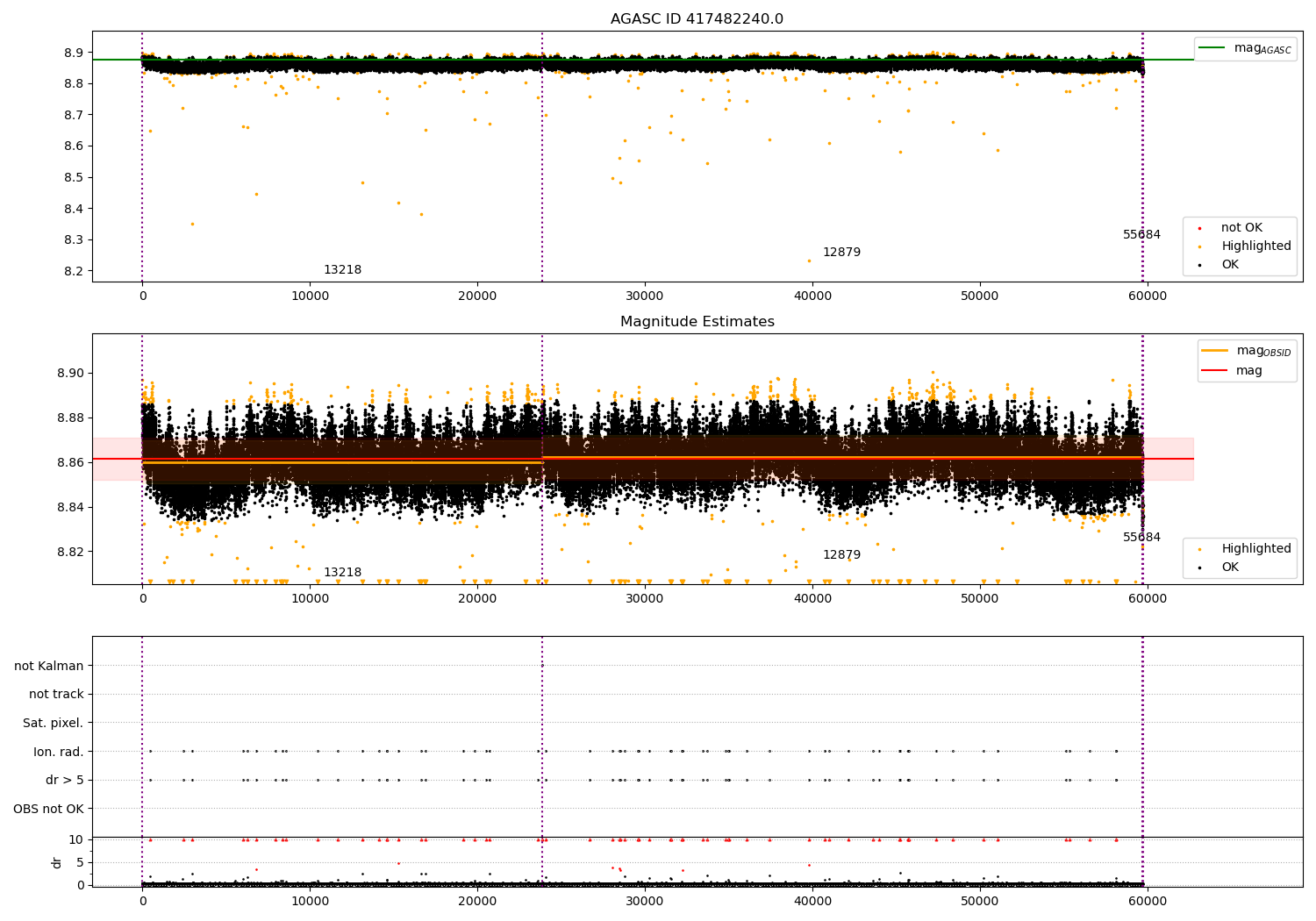Click the '8.2' y-axis tick of the top plot
The image size is (1316, 921).
[74, 272]
